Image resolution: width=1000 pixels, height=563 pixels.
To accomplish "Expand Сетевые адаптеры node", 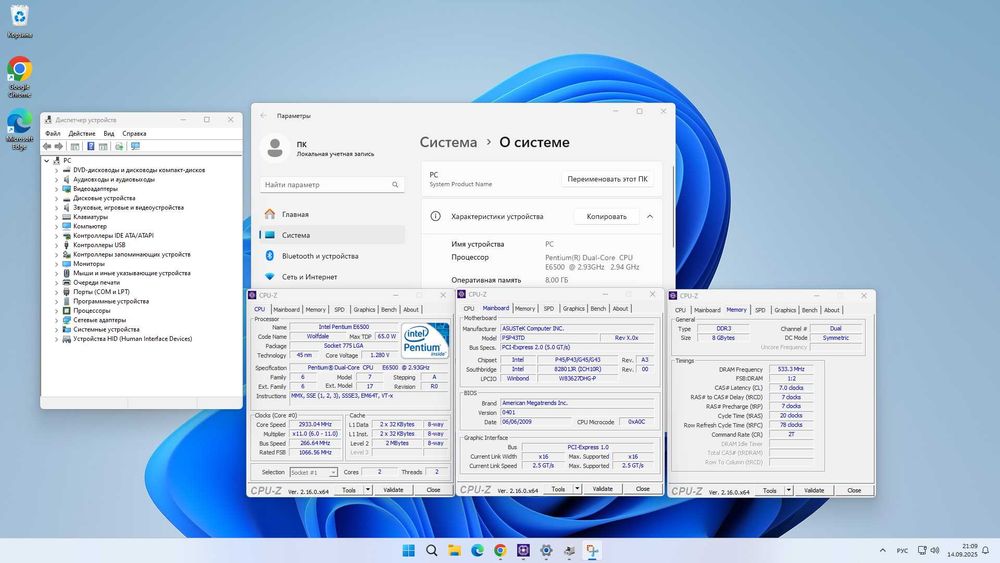I will [56, 320].
